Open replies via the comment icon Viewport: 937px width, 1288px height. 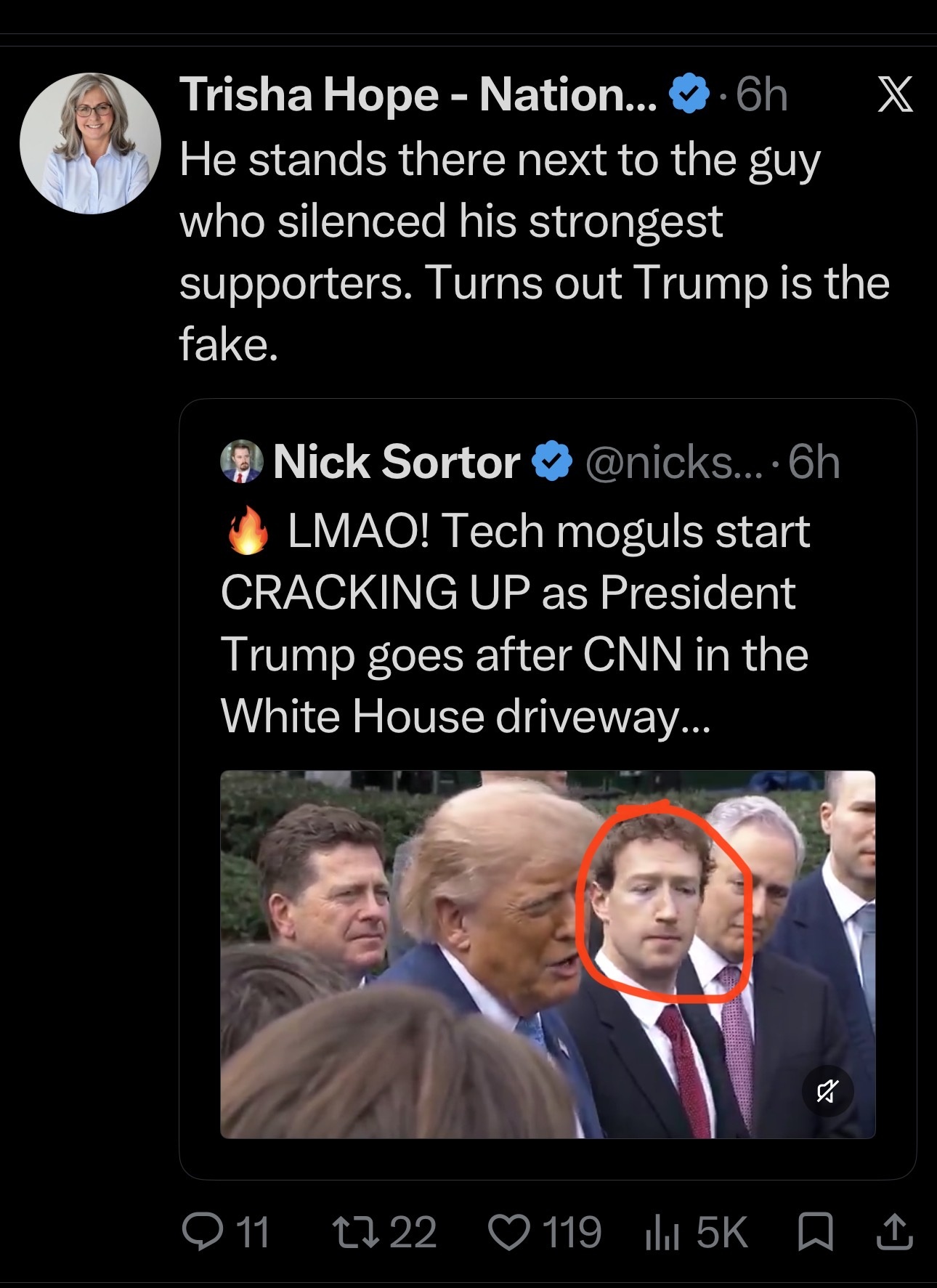click(x=202, y=1232)
